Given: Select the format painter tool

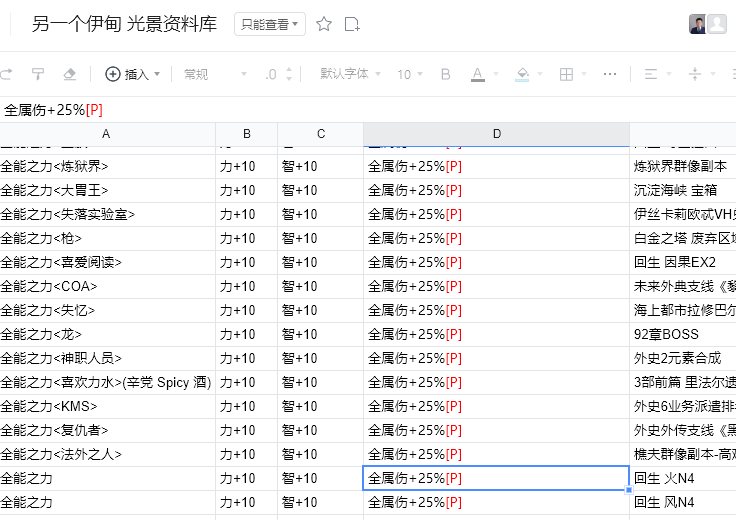Looking at the screenshot, I should tap(38, 74).
